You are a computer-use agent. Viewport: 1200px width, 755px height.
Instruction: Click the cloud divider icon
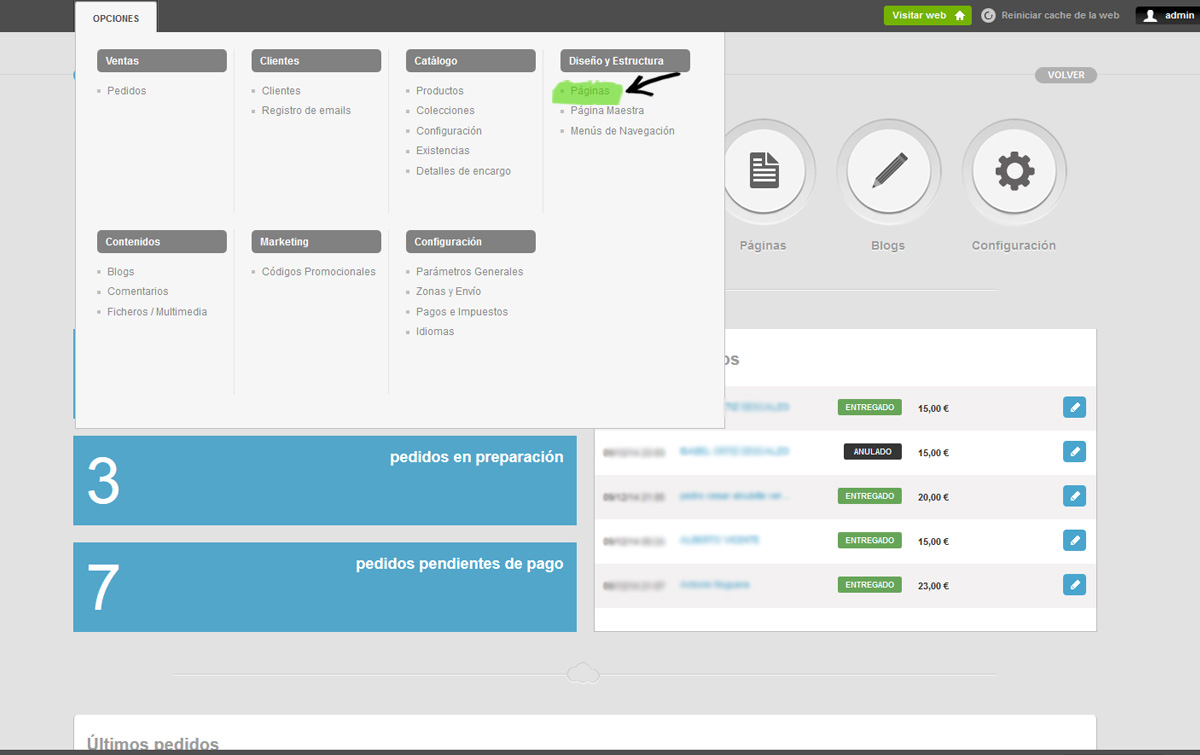[583, 674]
